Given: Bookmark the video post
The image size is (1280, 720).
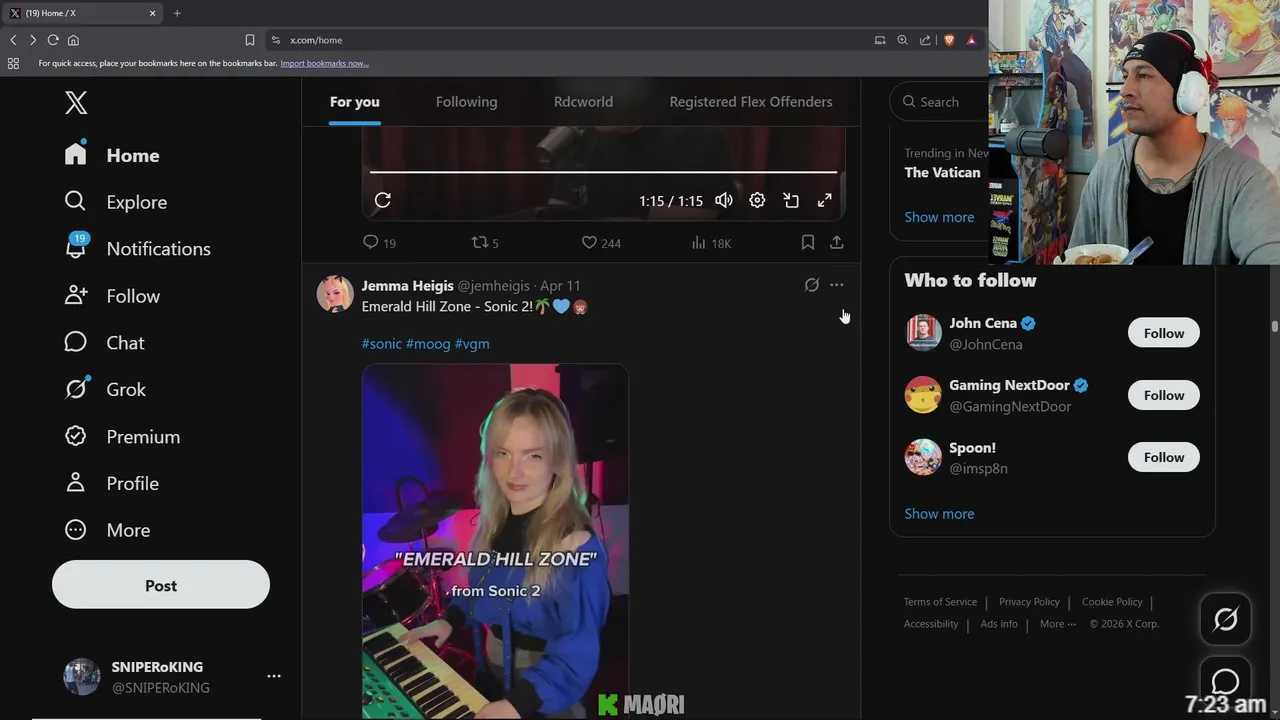Looking at the screenshot, I should tap(808, 242).
